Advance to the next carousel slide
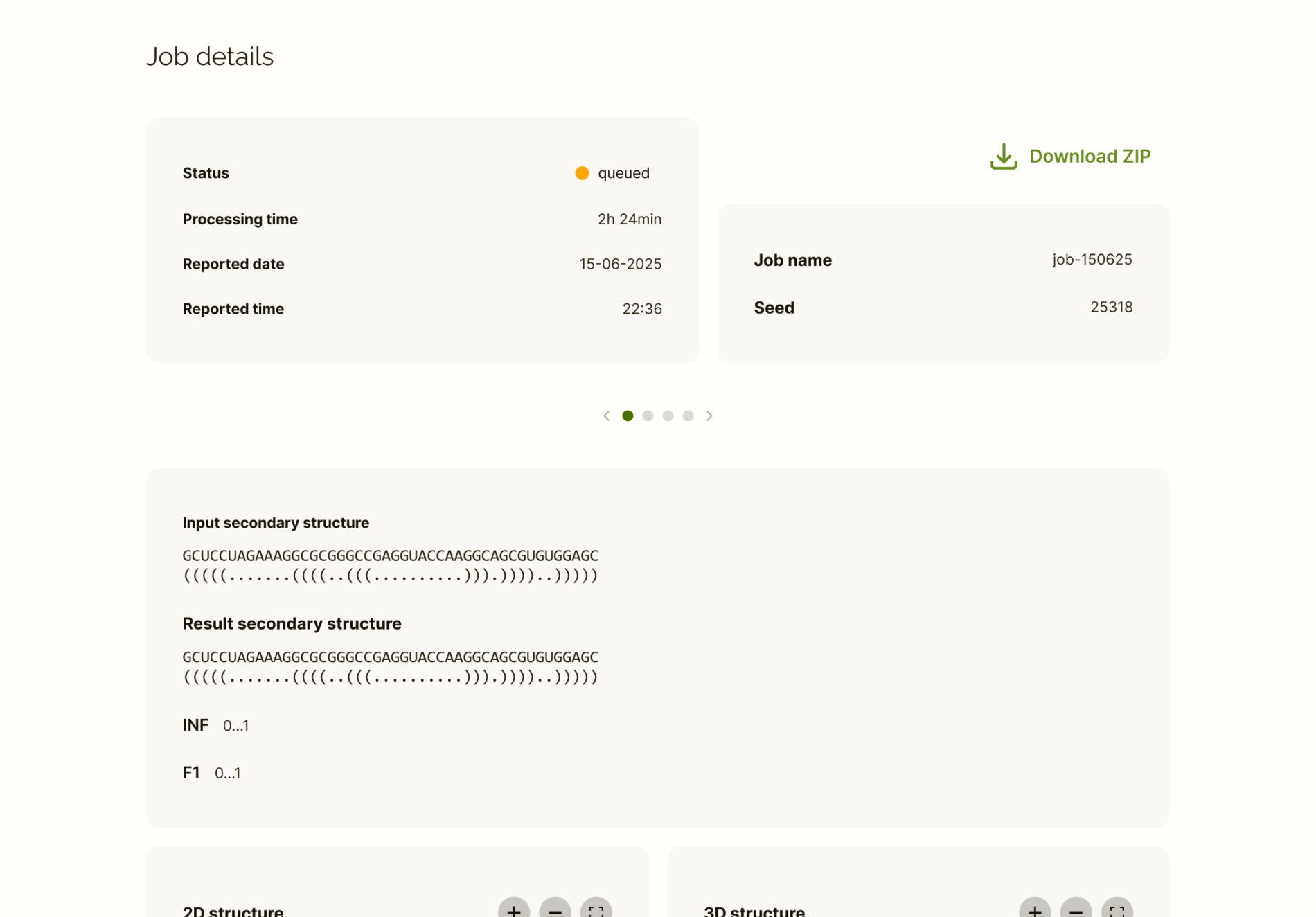This screenshot has width=1316, height=917. pos(709,416)
